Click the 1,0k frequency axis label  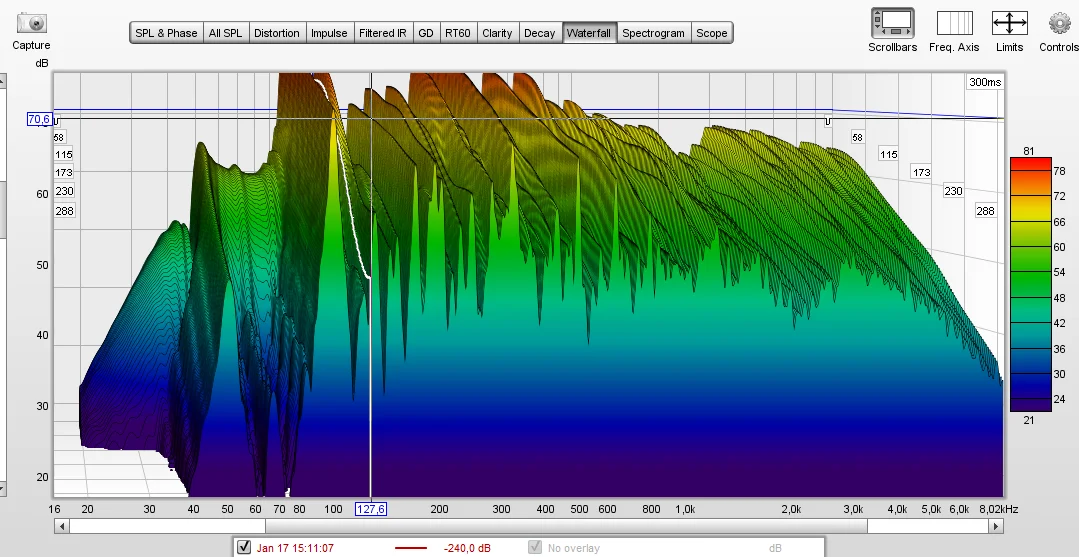(x=685, y=509)
